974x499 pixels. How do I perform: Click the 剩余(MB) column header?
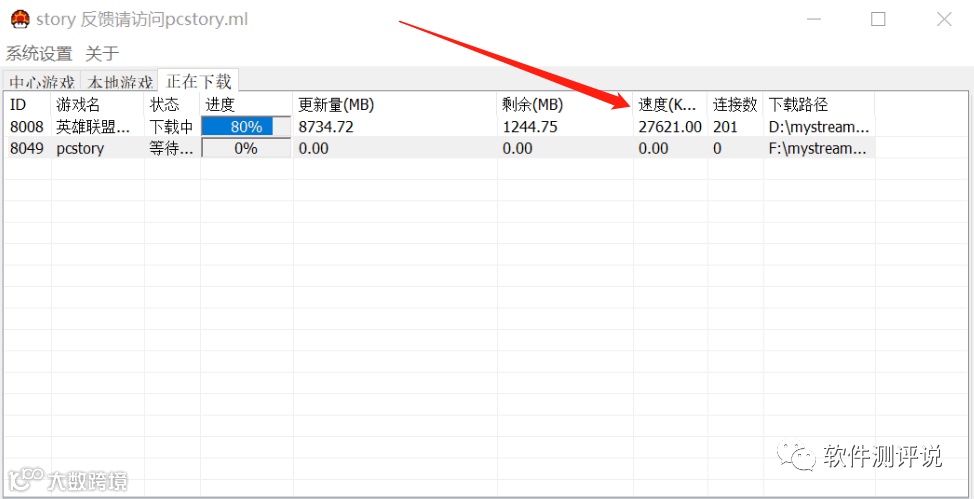(565, 104)
